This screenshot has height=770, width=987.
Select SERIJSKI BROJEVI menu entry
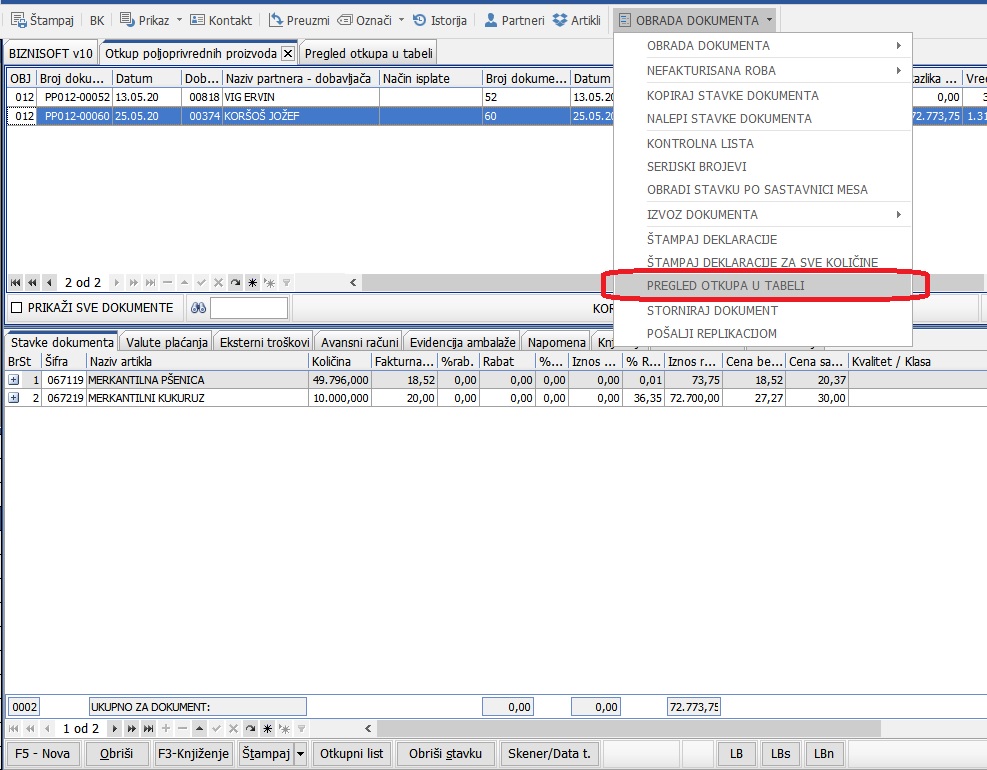coord(763,167)
